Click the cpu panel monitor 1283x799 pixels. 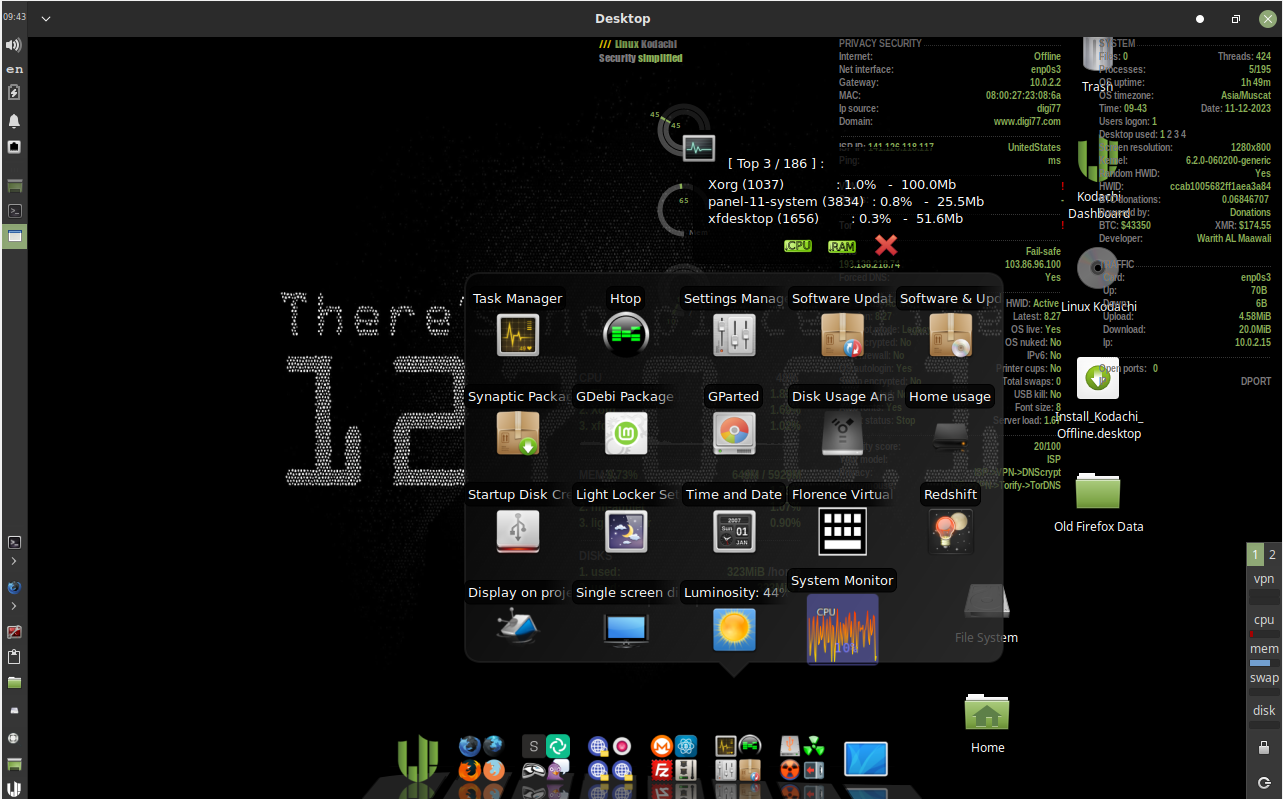tap(1264, 625)
